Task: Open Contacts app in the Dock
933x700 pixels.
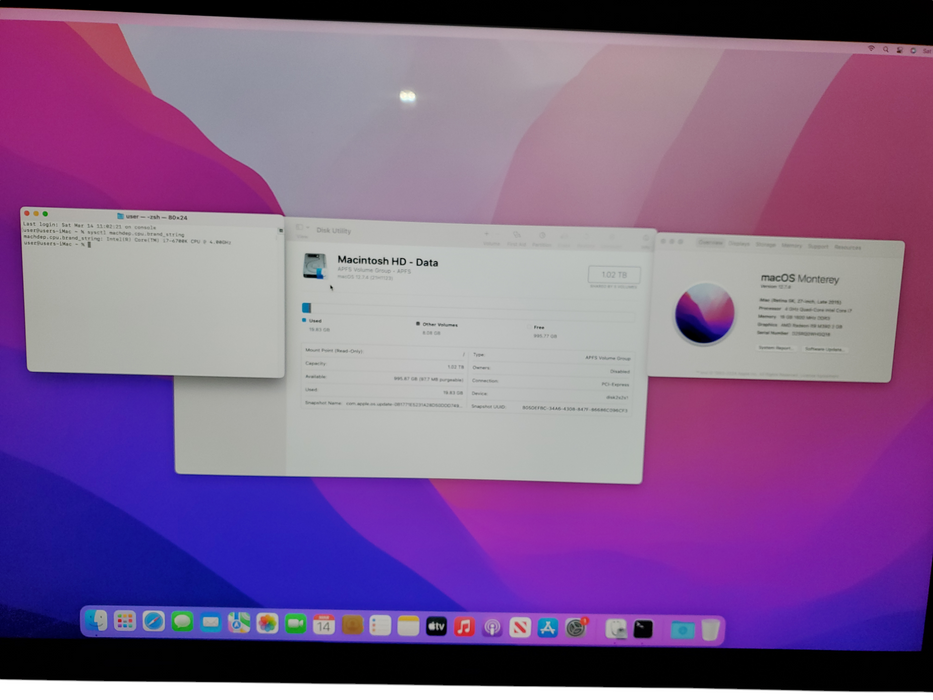Action: point(352,625)
